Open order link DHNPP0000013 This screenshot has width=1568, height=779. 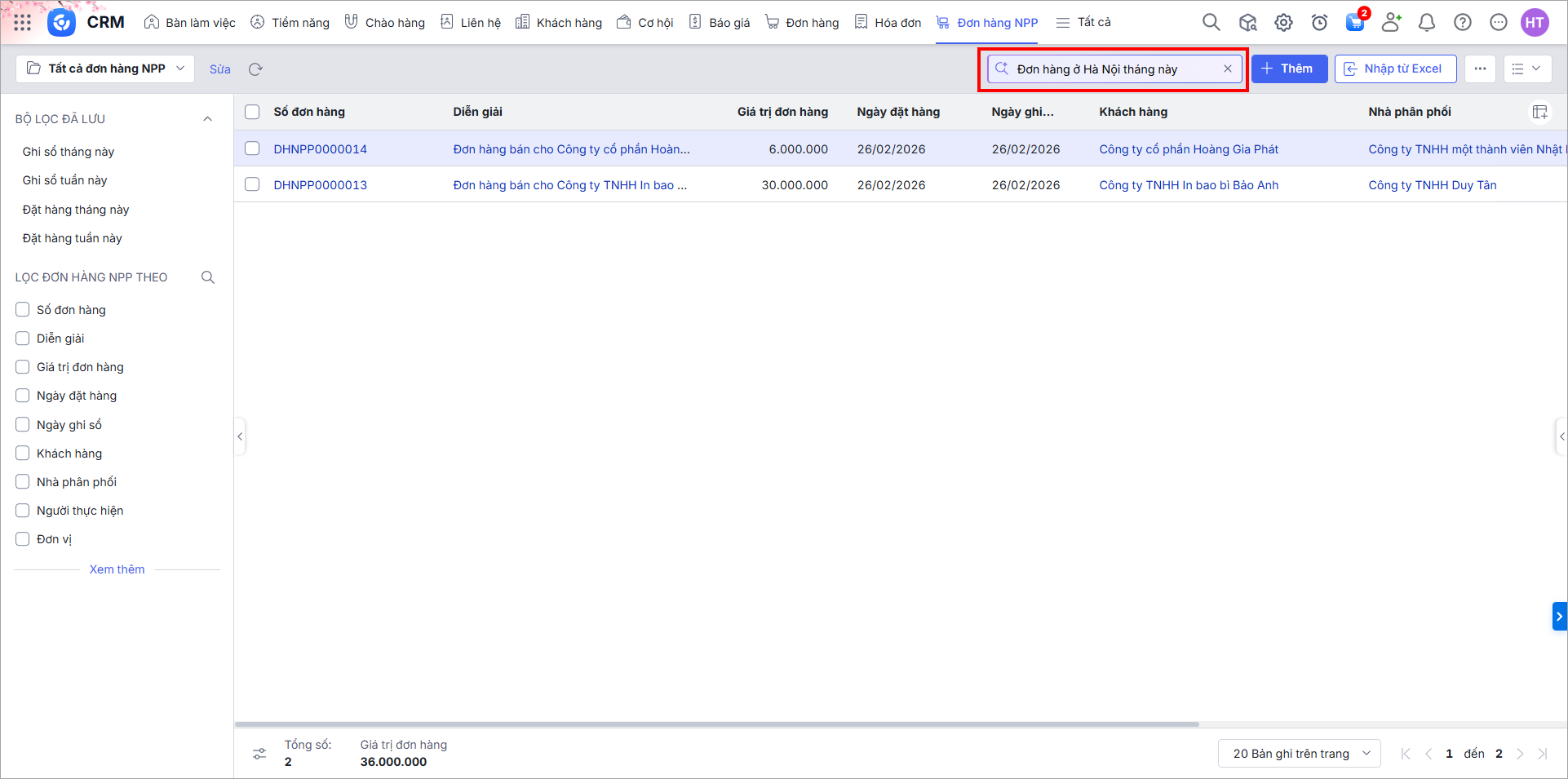point(320,185)
